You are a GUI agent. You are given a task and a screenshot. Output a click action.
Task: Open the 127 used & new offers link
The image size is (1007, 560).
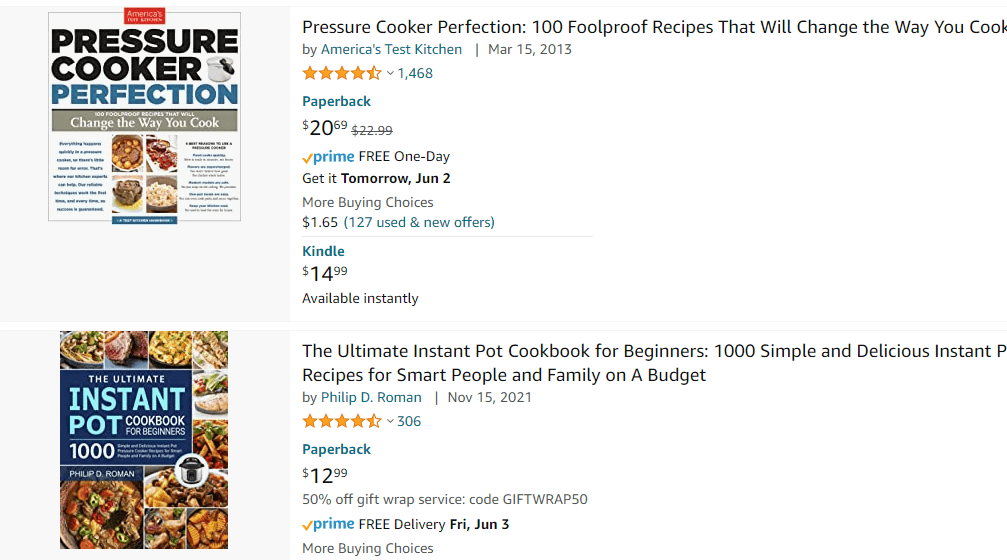point(419,222)
